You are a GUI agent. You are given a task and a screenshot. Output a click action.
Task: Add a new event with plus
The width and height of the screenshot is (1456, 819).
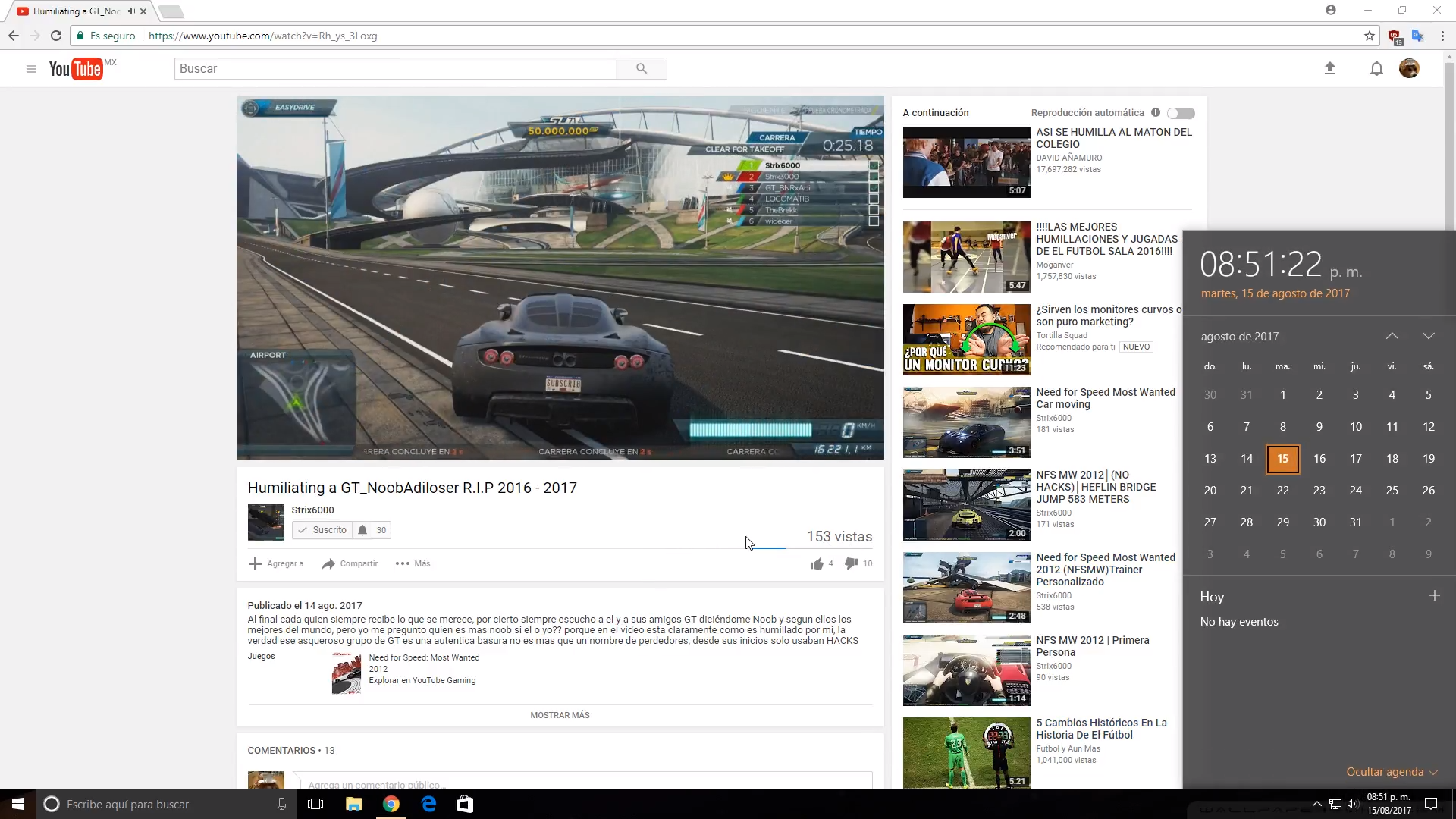click(x=1434, y=596)
